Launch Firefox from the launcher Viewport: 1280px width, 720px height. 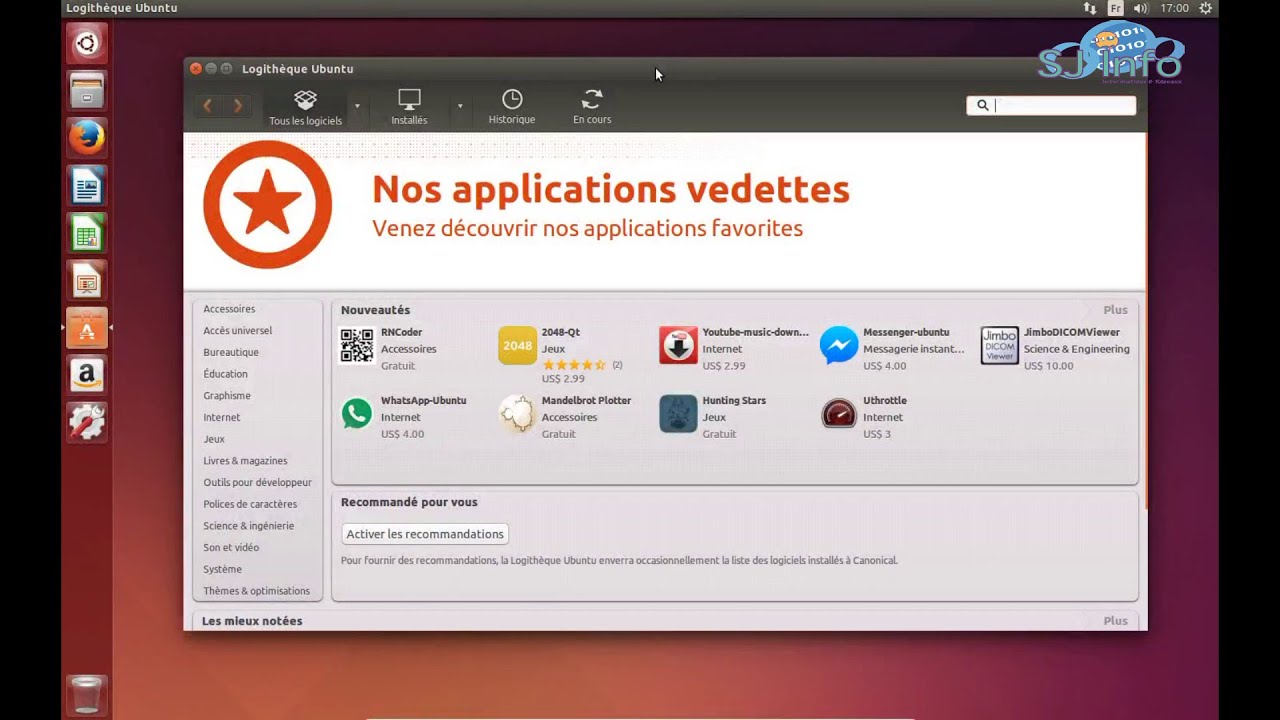(87, 137)
